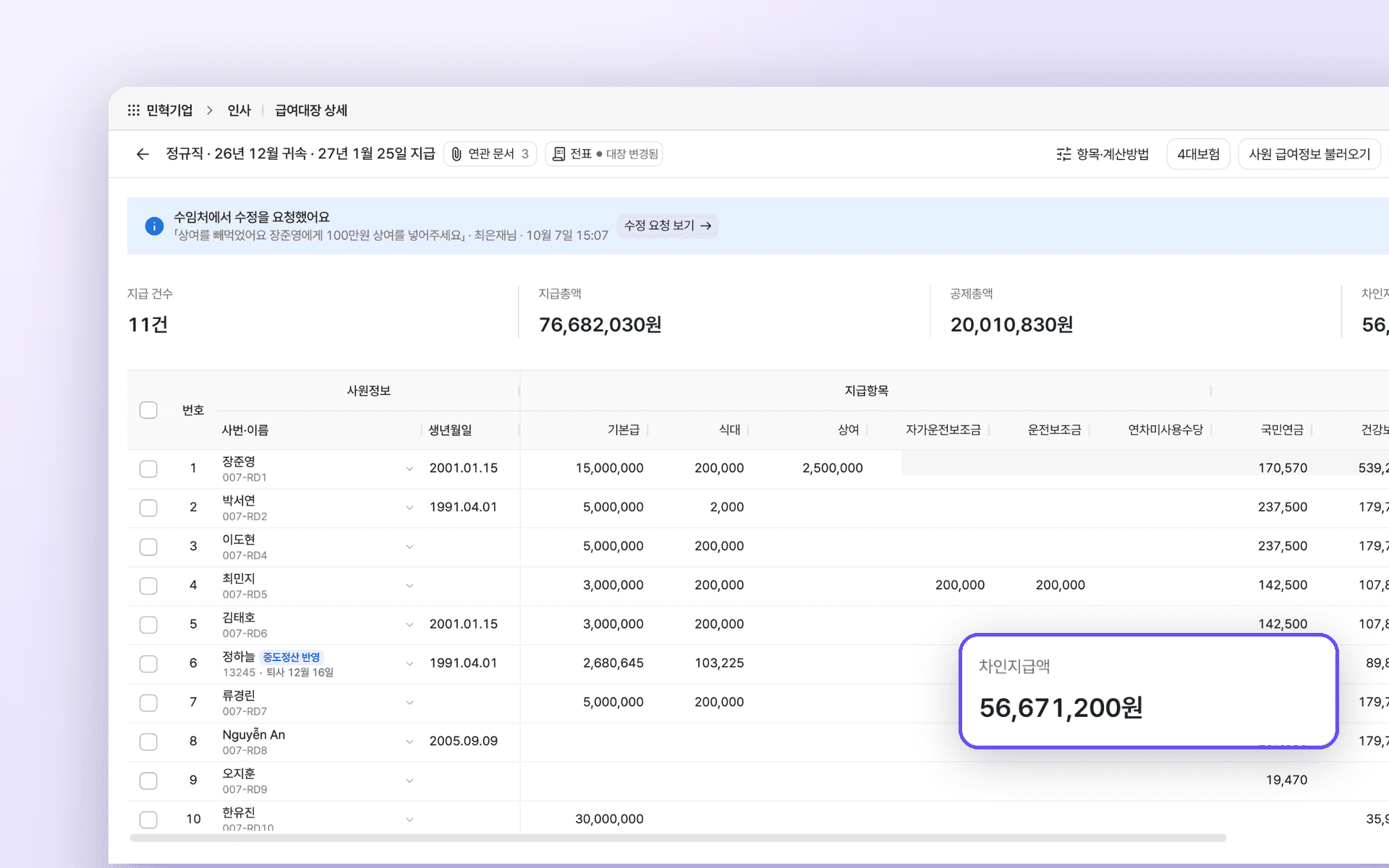Screen dimensions: 1389x868
Task: Open 전표 대장 변경됨 button
Action: pyautogui.click(x=604, y=154)
